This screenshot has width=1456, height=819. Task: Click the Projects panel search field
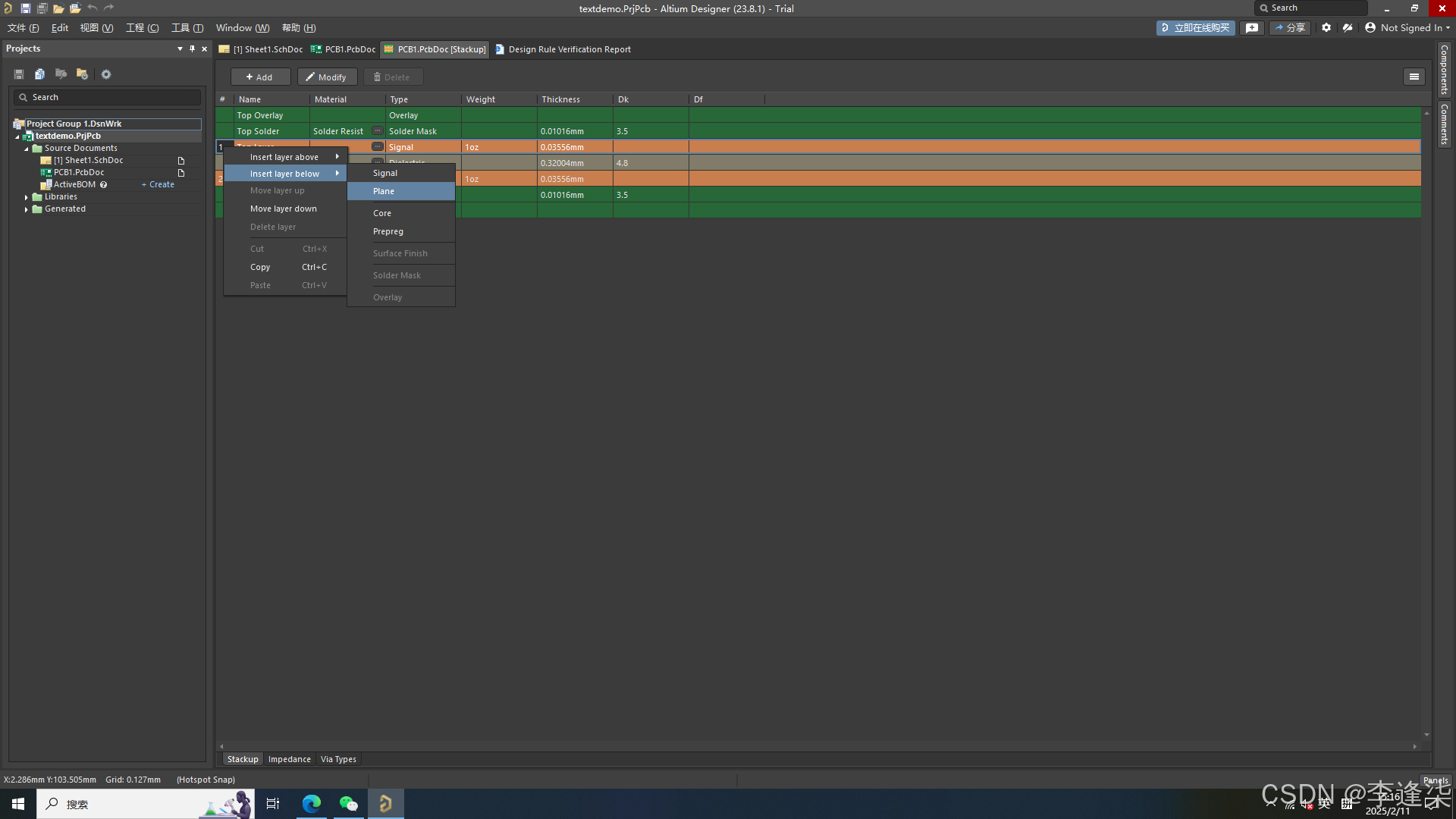(x=108, y=97)
